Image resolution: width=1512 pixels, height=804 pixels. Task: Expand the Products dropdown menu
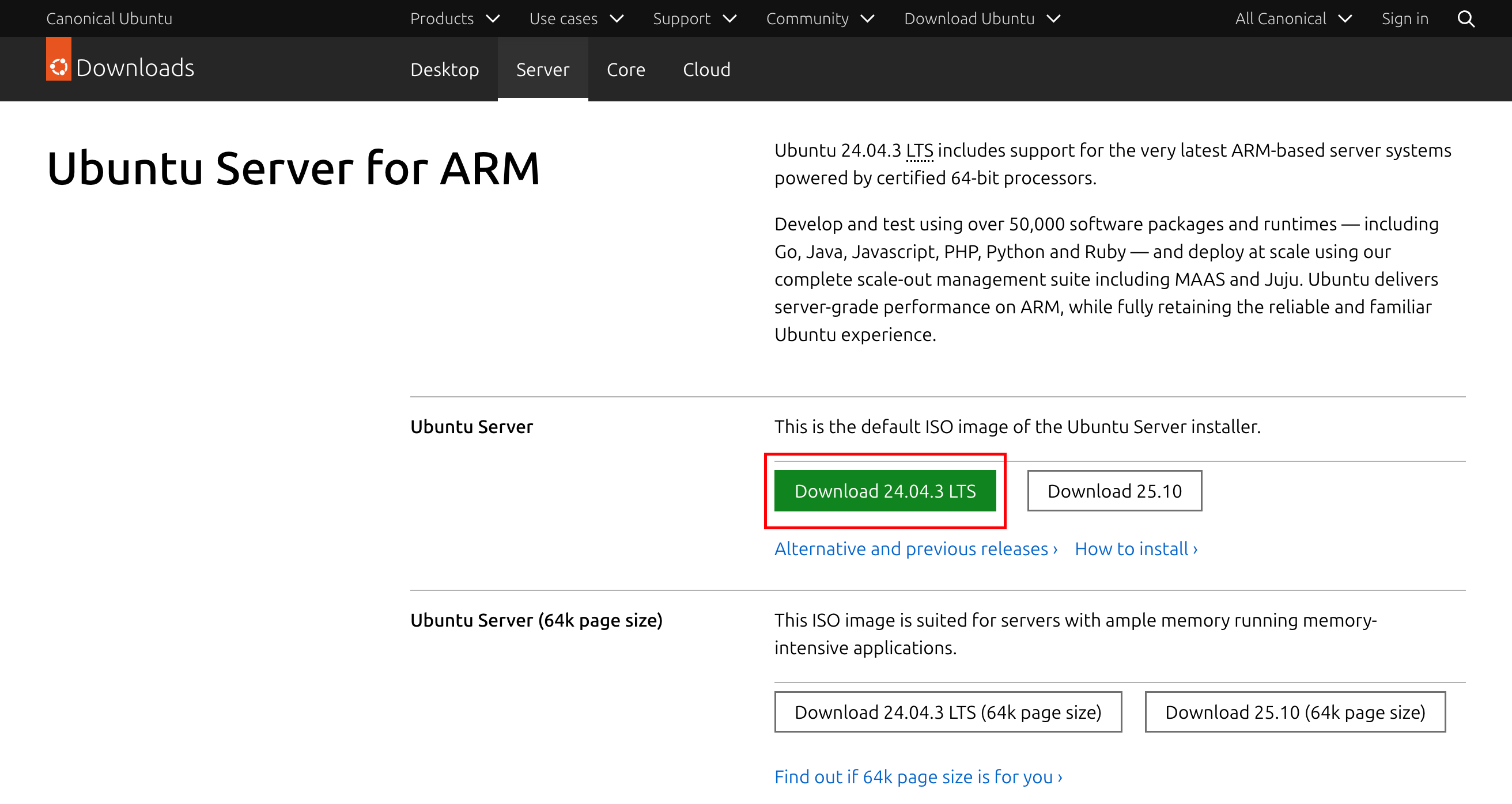454,19
